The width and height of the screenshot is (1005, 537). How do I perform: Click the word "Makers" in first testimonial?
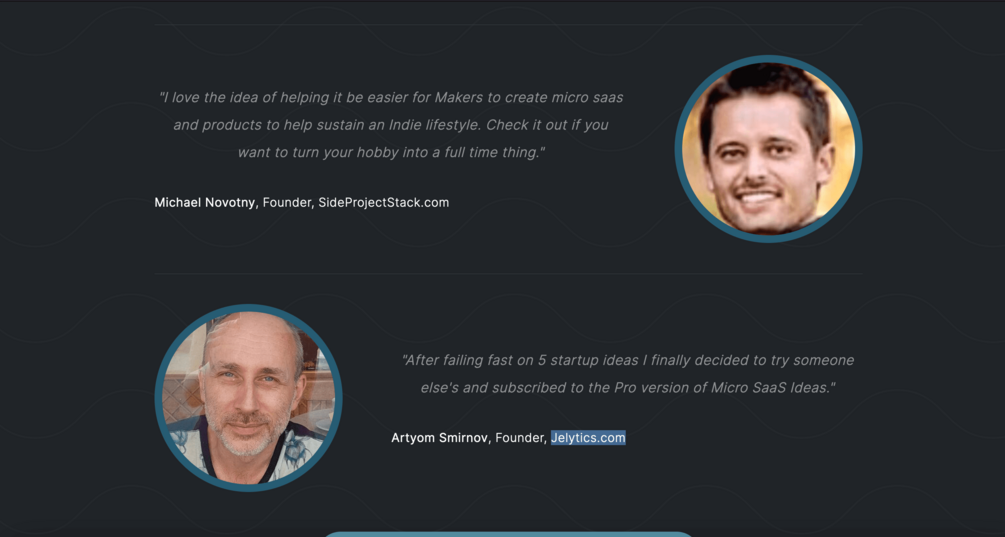pos(459,97)
